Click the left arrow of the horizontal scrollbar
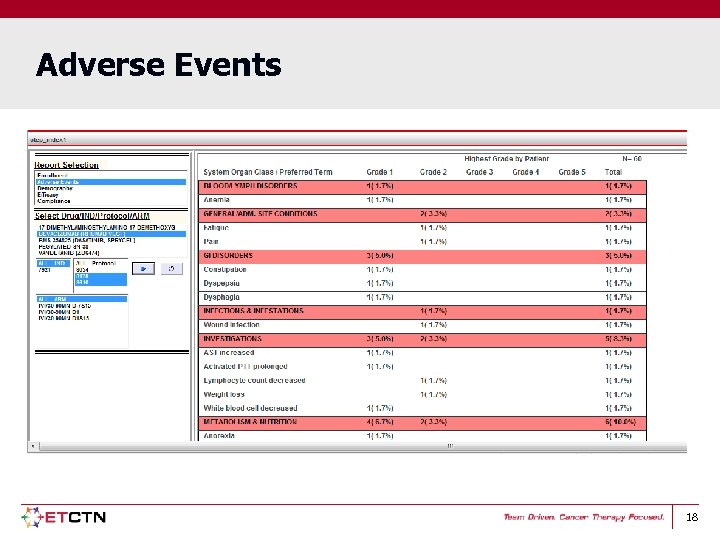720x540 pixels. pyautogui.click(x=33, y=446)
